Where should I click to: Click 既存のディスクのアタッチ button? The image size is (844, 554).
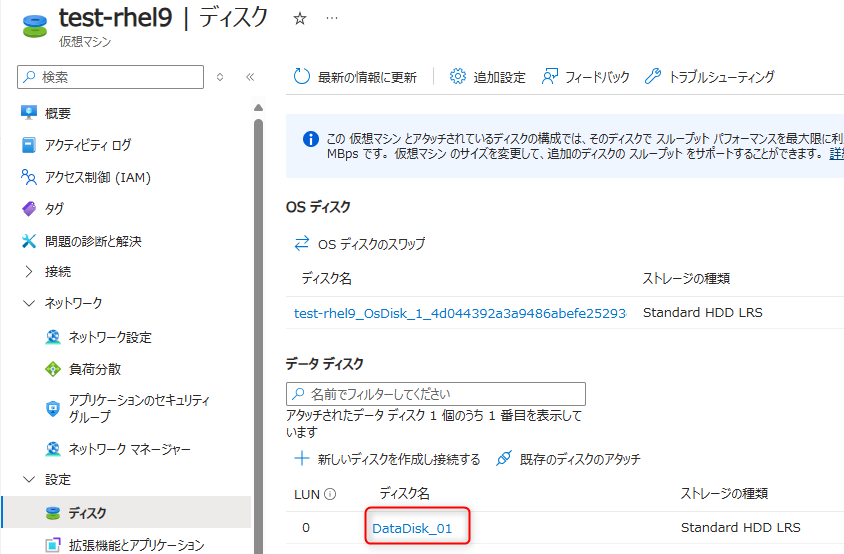pos(568,459)
